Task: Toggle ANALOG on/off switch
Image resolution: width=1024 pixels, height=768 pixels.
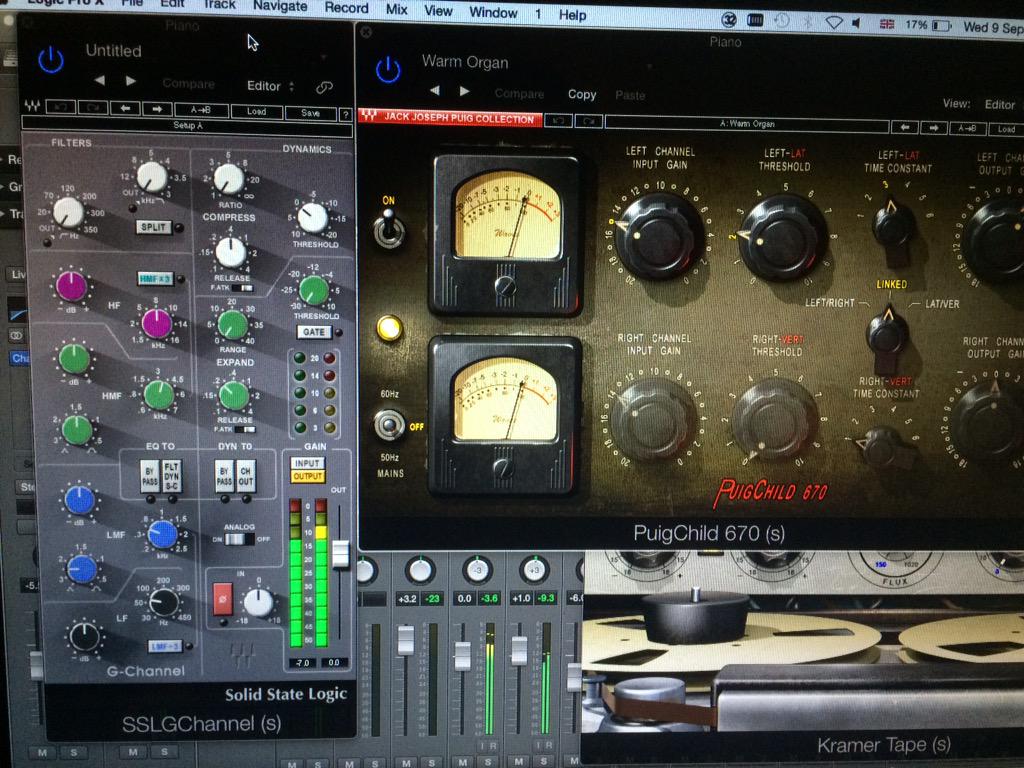Action: coord(238,539)
